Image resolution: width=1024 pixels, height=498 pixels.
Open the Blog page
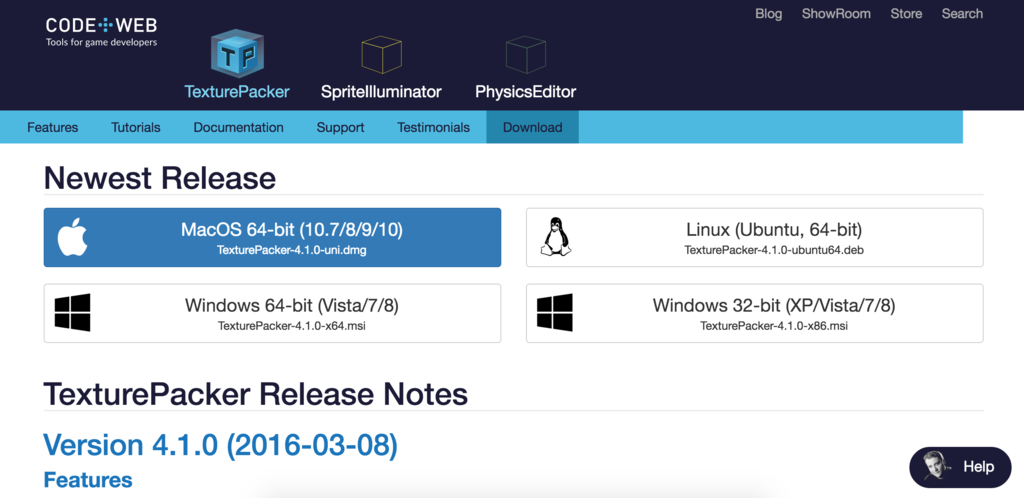(x=769, y=14)
